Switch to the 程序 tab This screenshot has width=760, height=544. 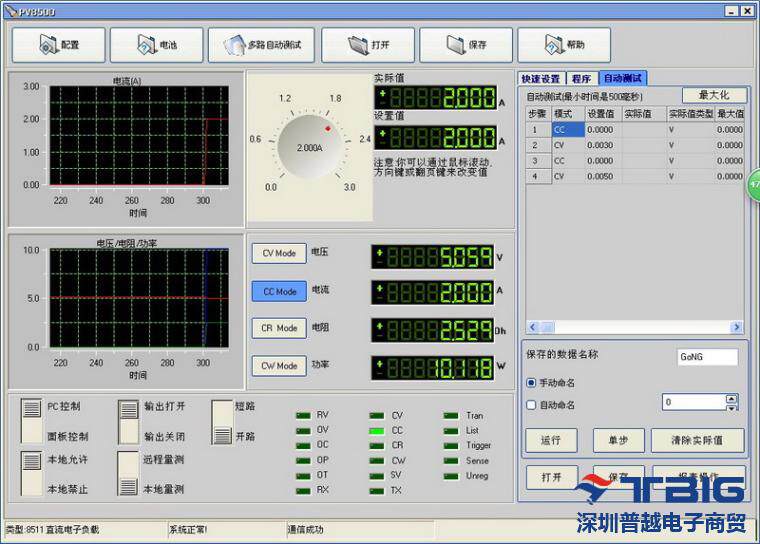point(582,78)
